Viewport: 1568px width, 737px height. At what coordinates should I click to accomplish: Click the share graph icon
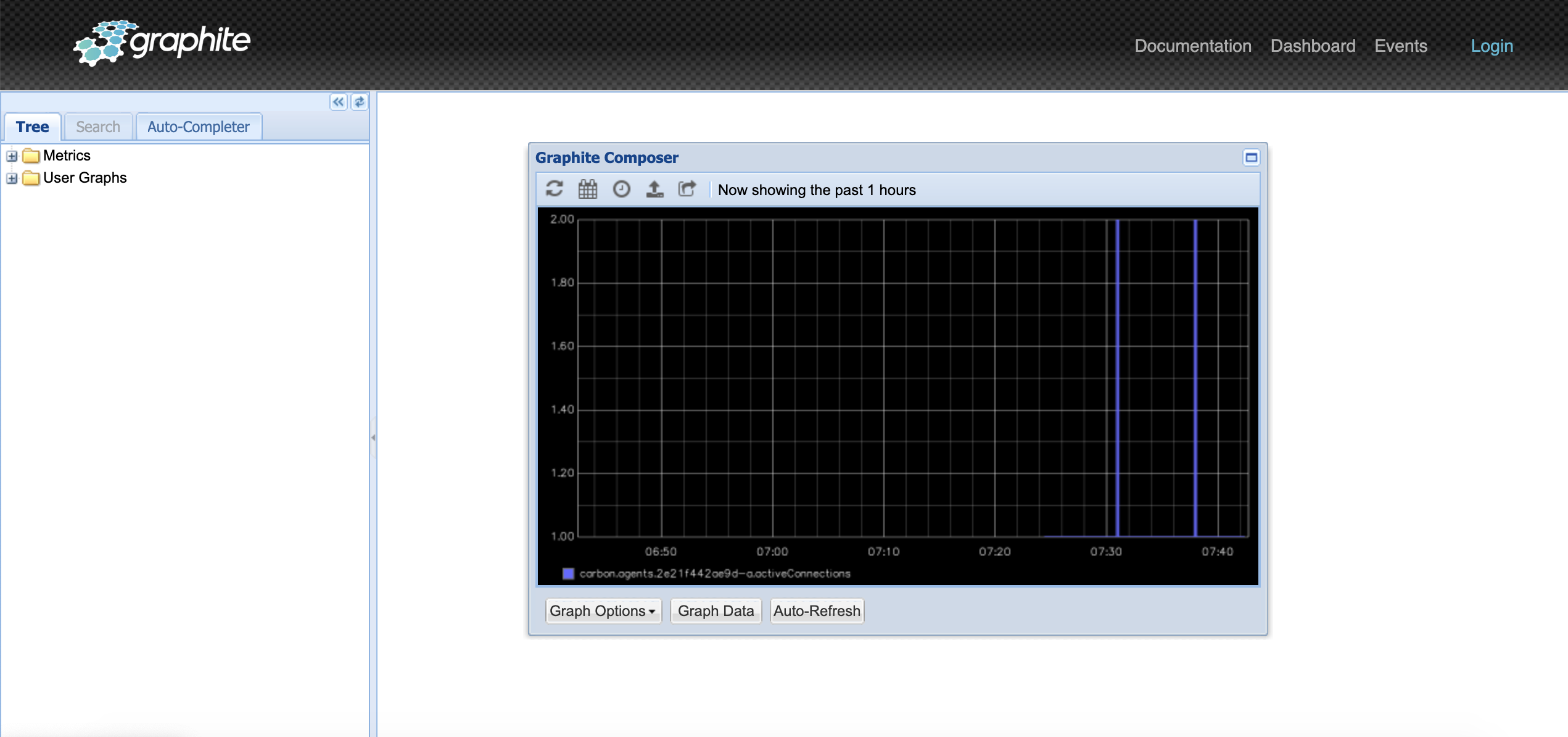click(x=687, y=189)
